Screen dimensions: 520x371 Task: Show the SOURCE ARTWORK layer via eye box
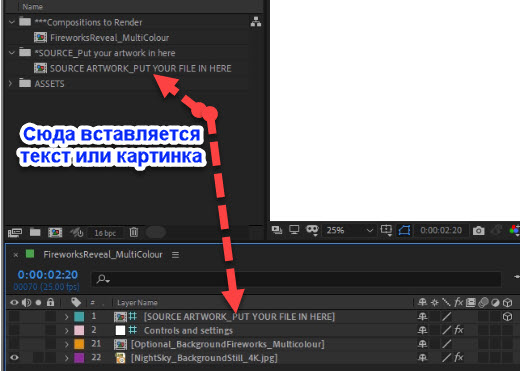click(x=14, y=316)
